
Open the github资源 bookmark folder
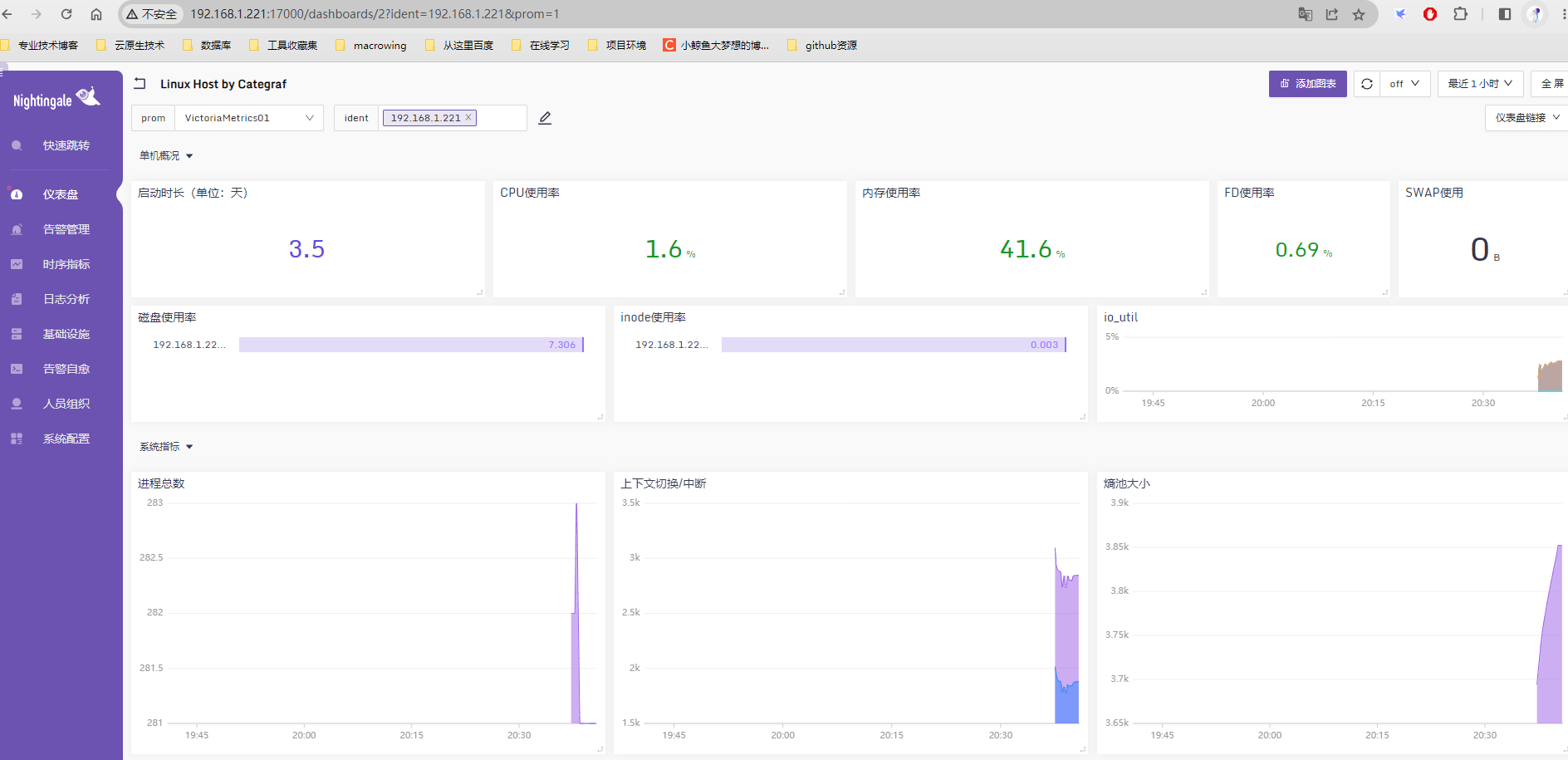pyautogui.click(x=821, y=46)
